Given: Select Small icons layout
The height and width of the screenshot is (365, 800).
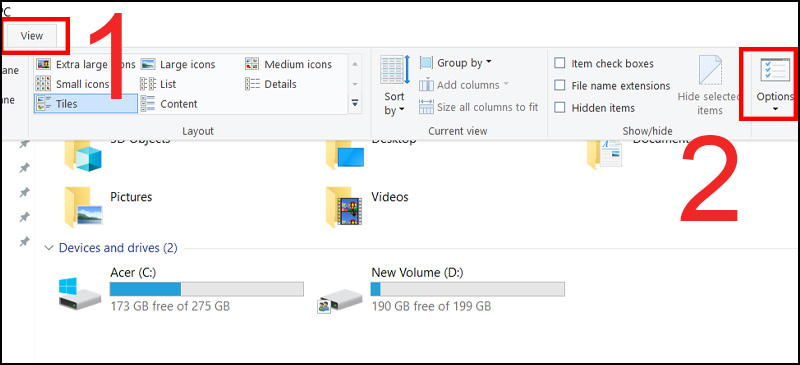Looking at the screenshot, I should click(x=72, y=84).
